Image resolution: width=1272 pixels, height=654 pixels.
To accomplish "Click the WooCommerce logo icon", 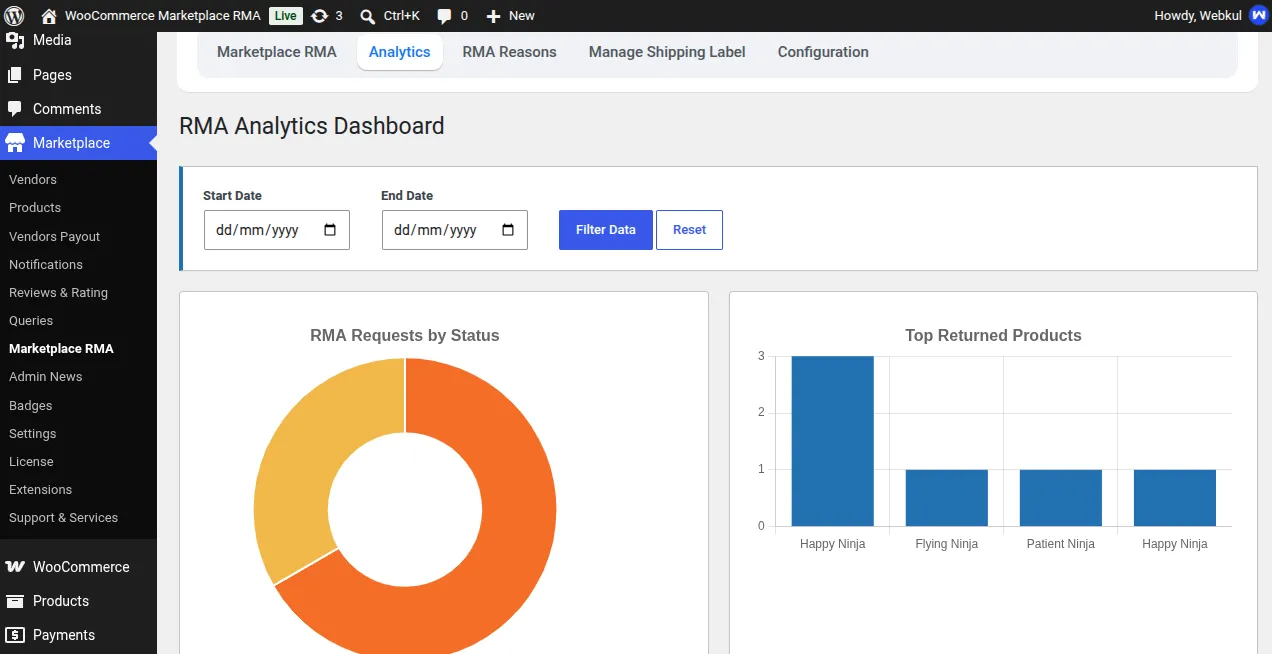I will (15, 567).
